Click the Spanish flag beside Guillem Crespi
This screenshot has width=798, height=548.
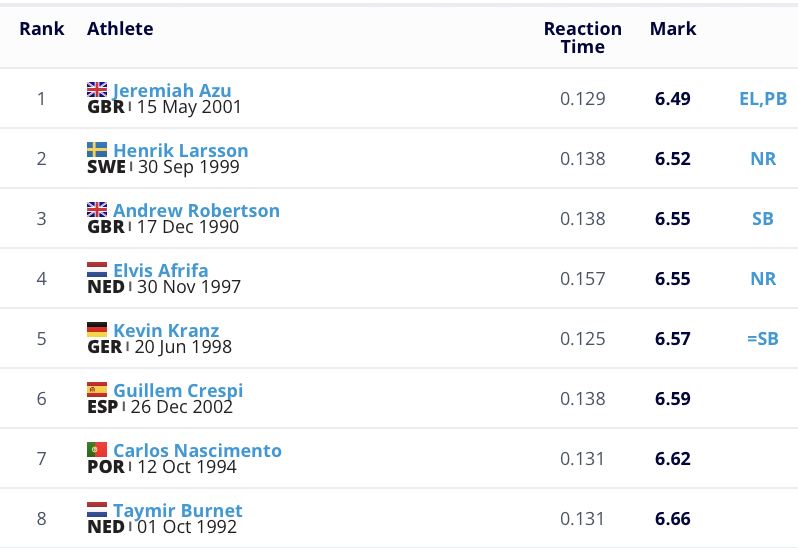[x=97, y=390]
